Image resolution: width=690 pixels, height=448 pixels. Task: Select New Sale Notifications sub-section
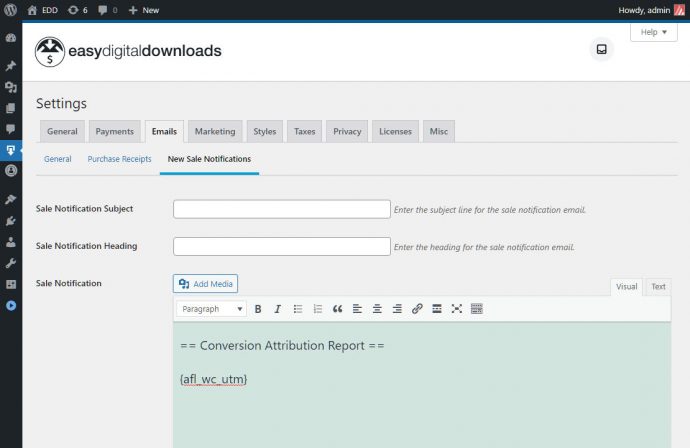(209, 159)
